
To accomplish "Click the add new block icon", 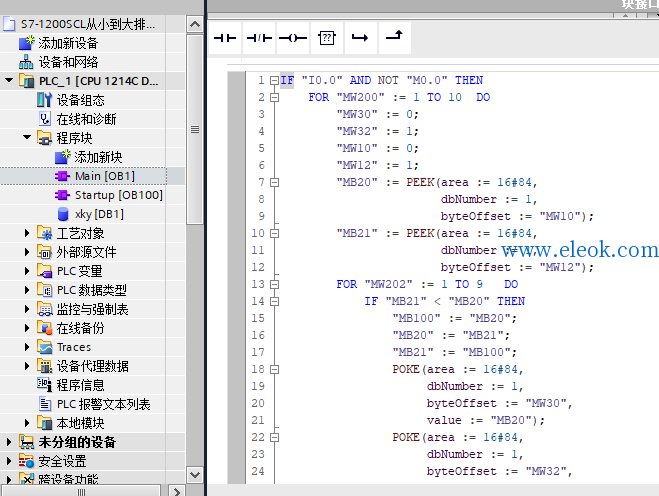I will pos(62,157).
